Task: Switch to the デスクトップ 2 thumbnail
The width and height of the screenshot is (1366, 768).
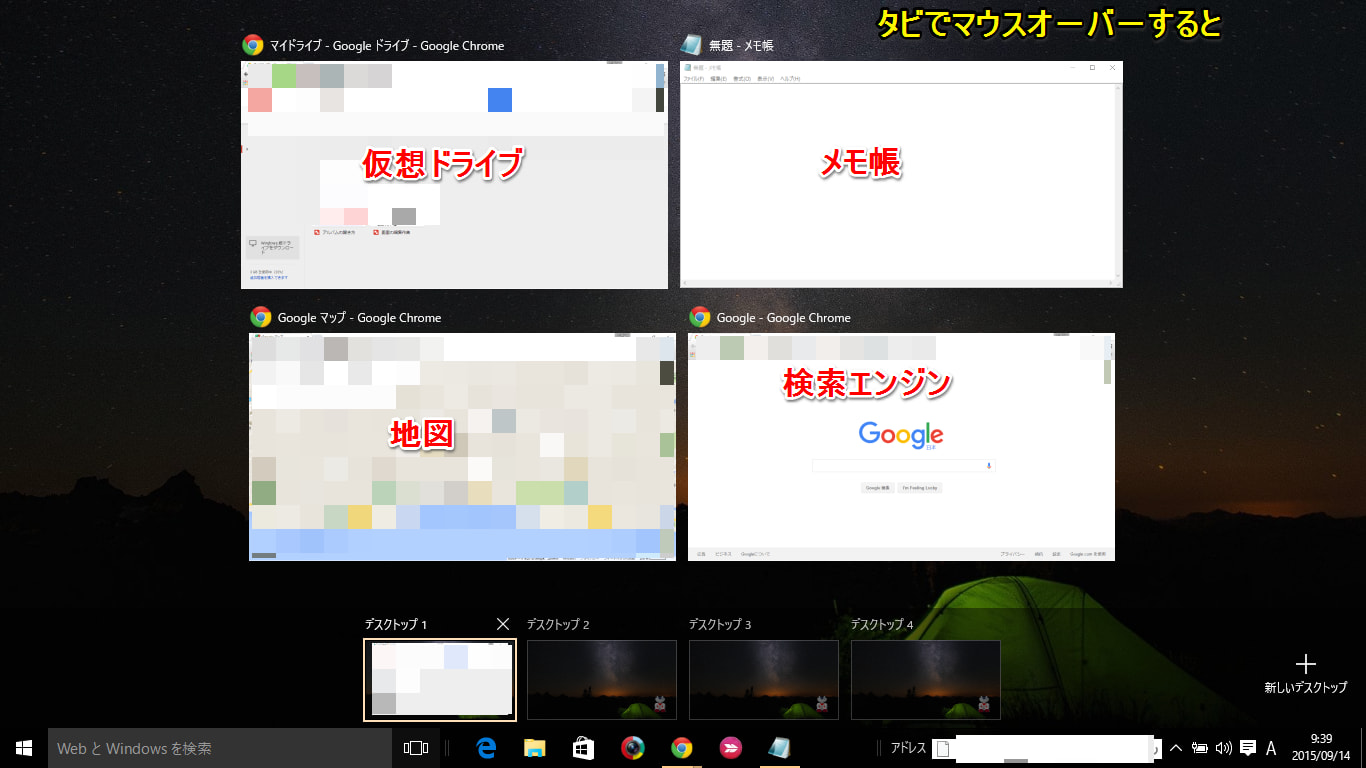Action: tap(602, 680)
